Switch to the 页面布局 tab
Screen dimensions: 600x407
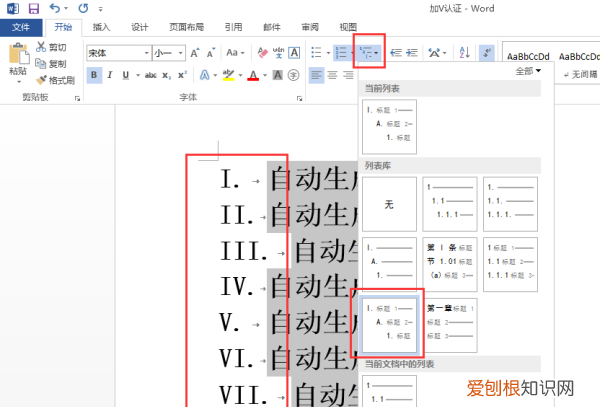pos(186,27)
